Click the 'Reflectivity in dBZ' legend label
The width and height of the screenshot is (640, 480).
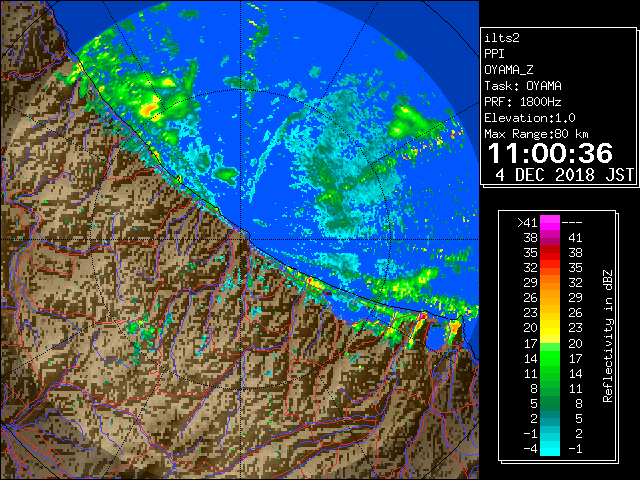[x=608, y=336]
